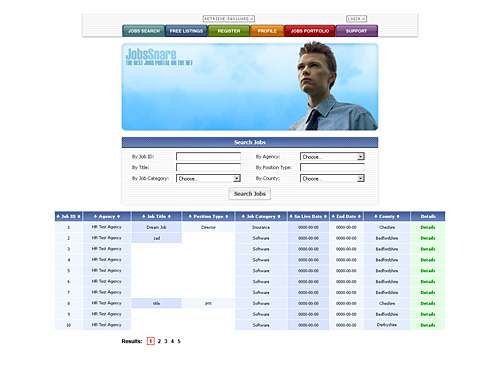Click sort arrow left of Position Type header
This screenshot has height=375, width=500.
click(x=190, y=216)
